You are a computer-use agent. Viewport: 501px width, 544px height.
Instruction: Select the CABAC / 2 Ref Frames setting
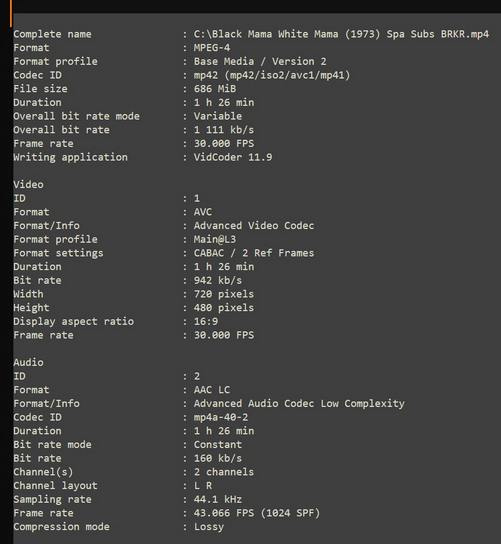tap(254, 253)
